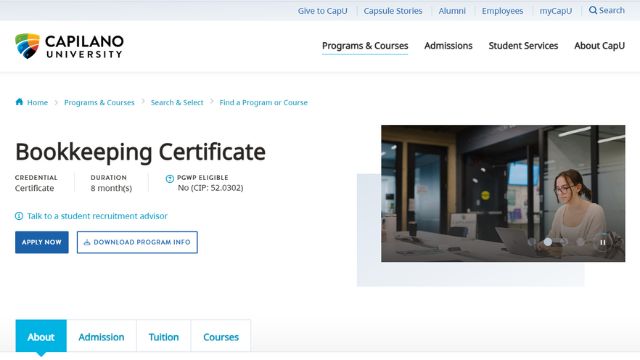Select the fourth slideshow dot
Viewport: 640px width, 360px height.
[580, 242]
